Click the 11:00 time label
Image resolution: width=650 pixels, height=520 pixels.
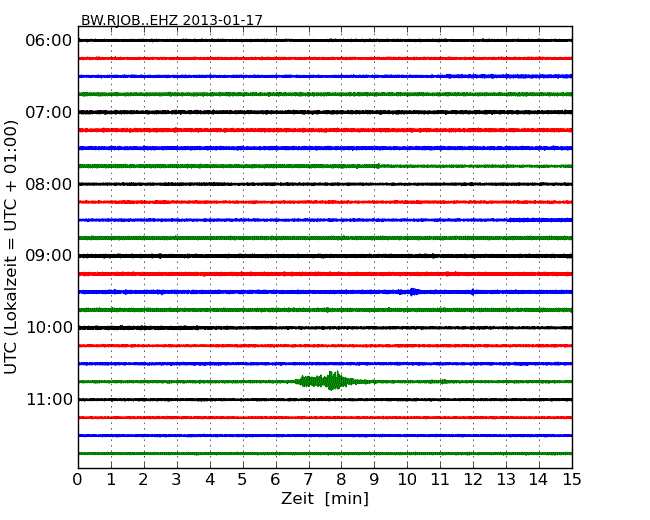pyautogui.click(x=49, y=399)
